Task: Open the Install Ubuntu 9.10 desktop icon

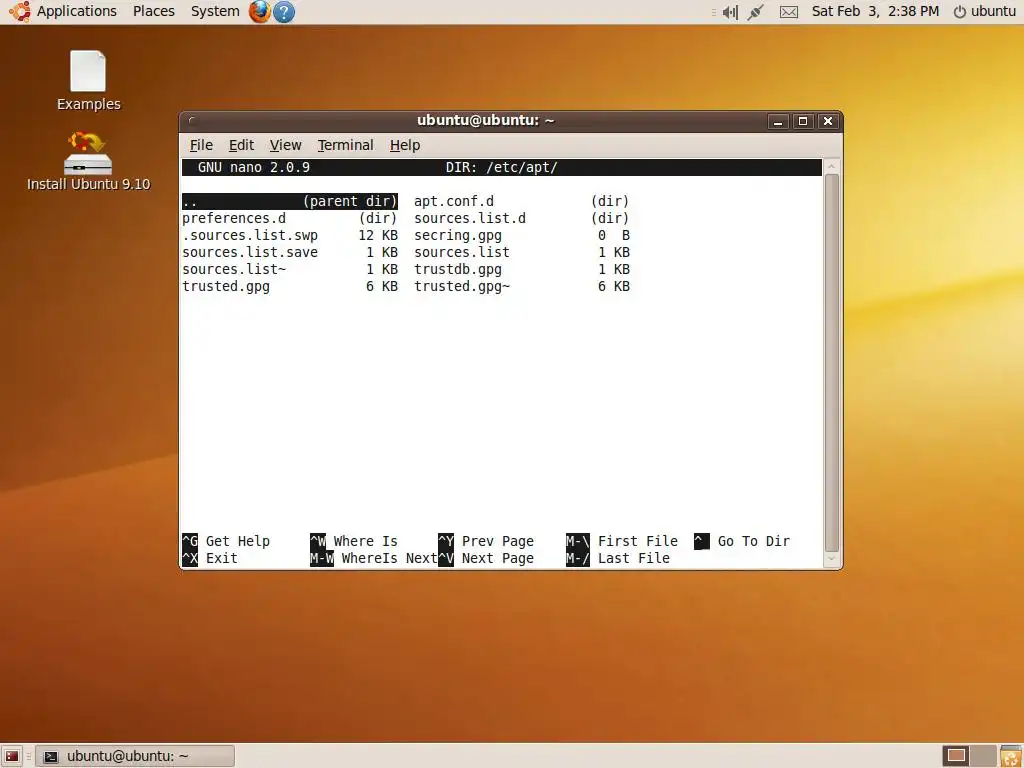Action: (88, 161)
